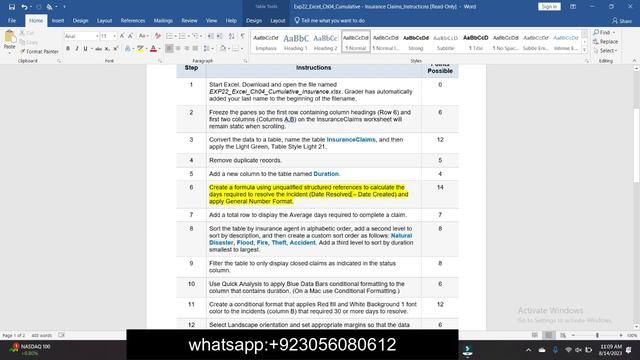Click the Superscript icon

(x=116, y=49)
